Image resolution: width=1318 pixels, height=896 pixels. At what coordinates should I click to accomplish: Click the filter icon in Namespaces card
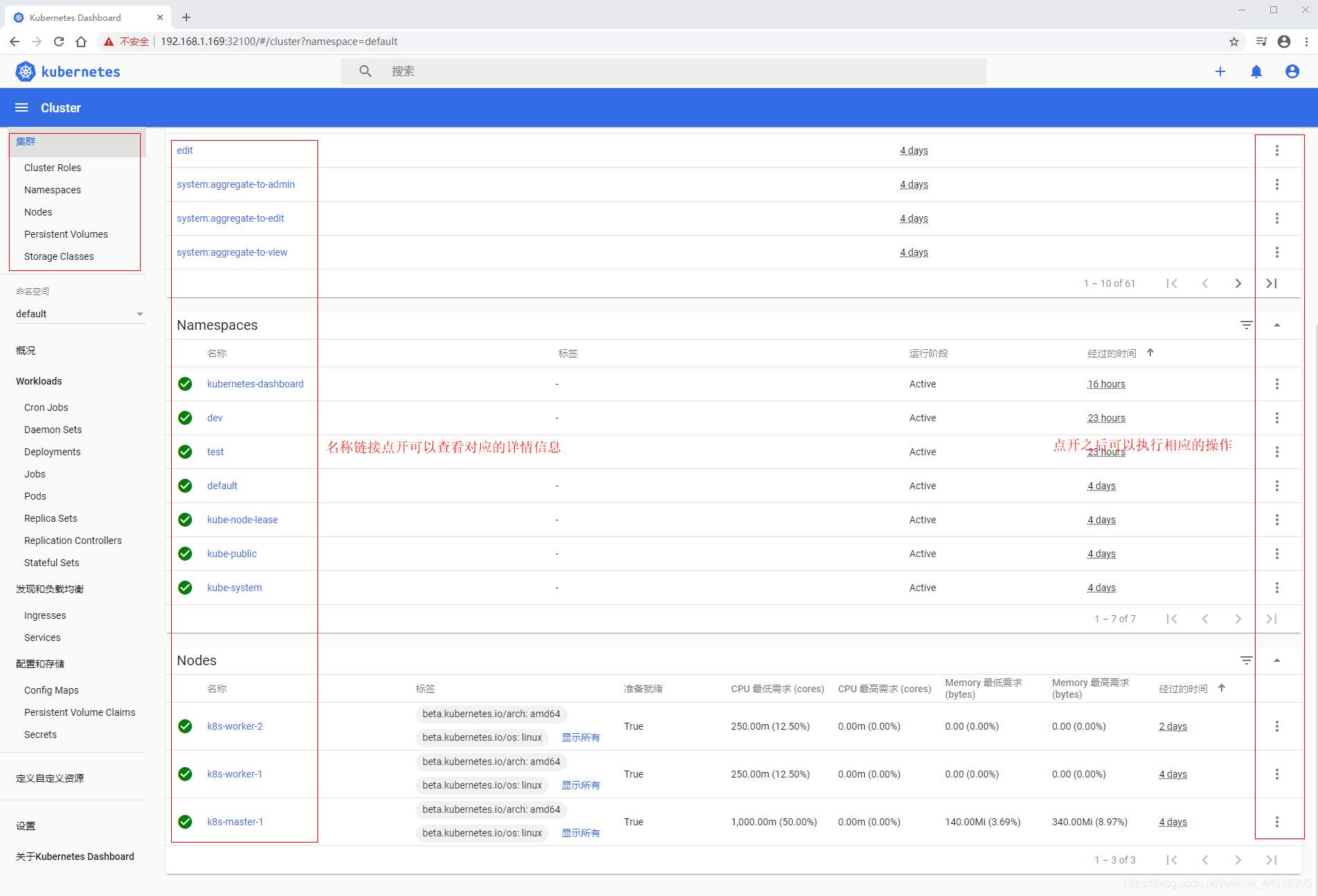(x=1246, y=325)
